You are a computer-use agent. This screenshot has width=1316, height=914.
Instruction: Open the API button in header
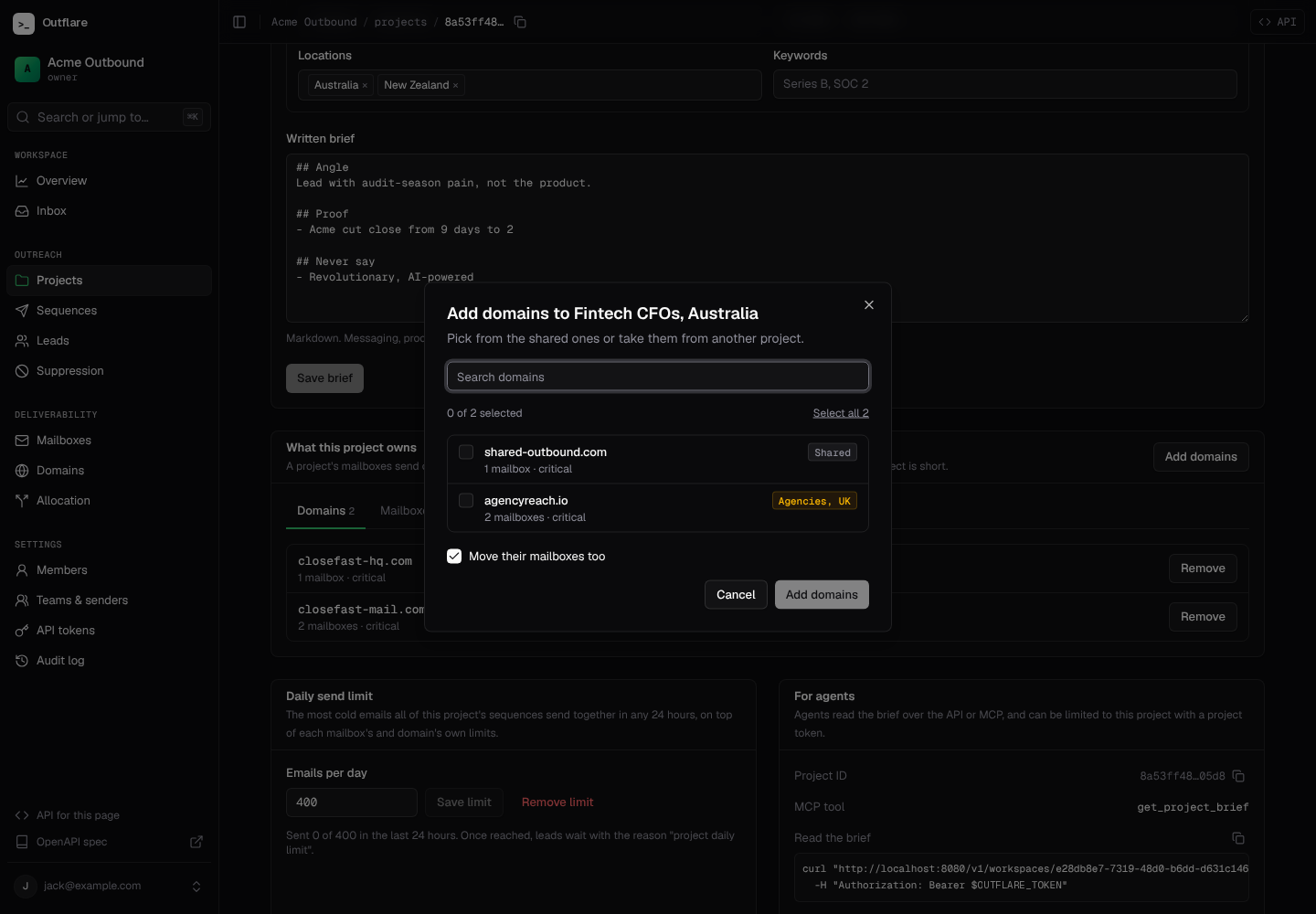[1278, 22]
